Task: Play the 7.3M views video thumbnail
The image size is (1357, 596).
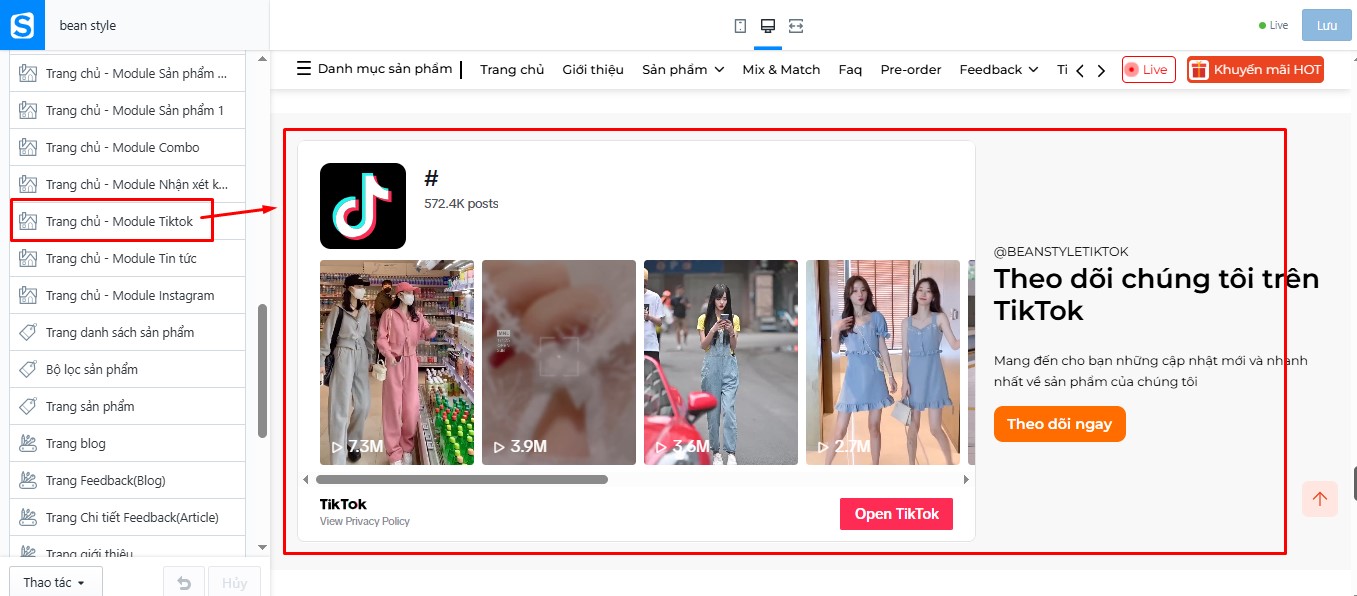Action: point(397,362)
